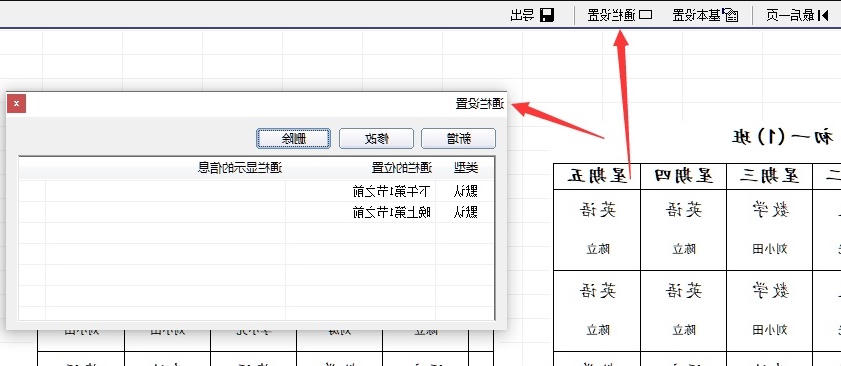This screenshot has height=366, width=841.
Task: Select the 晚上第1节之前 row entry
Action: pos(392,213)
